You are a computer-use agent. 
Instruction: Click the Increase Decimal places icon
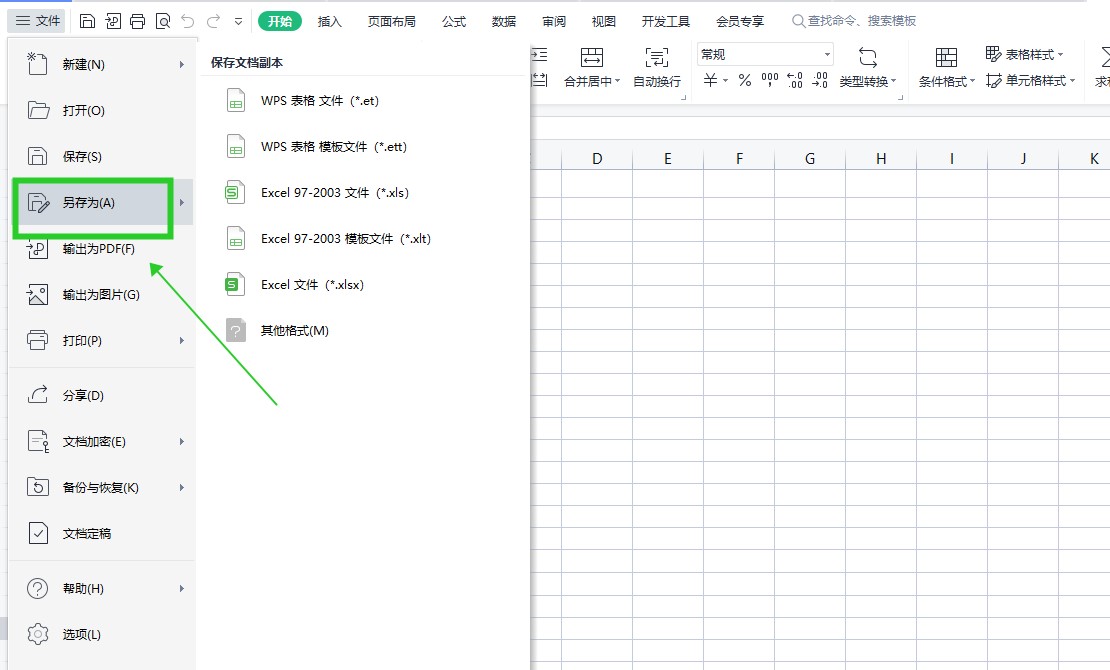click(x=795, y=81)
